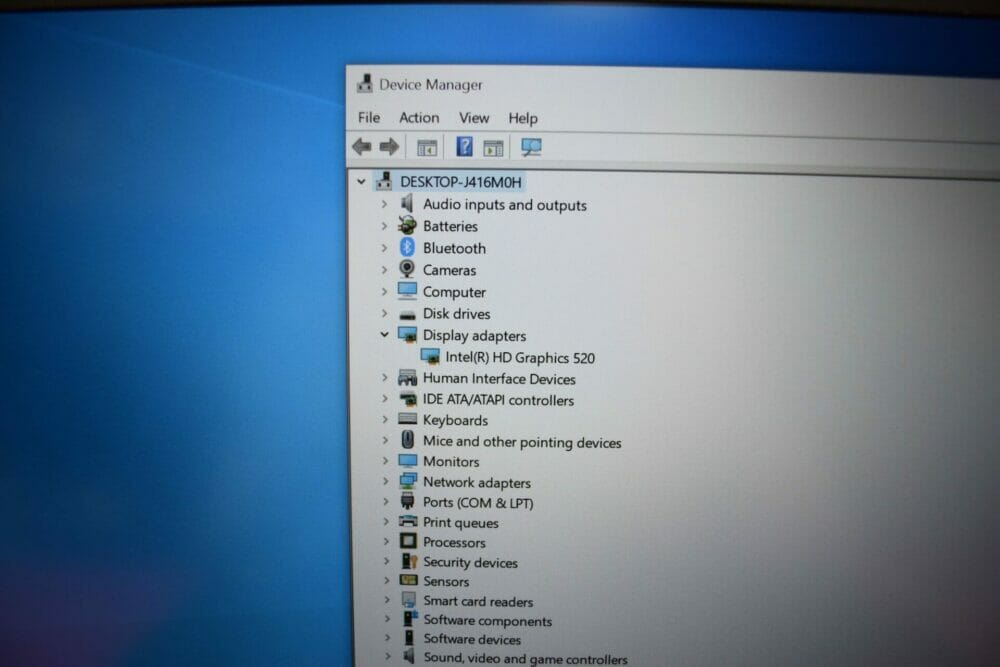Click the Device Manager title bar icon

click(x=365, y=84)
